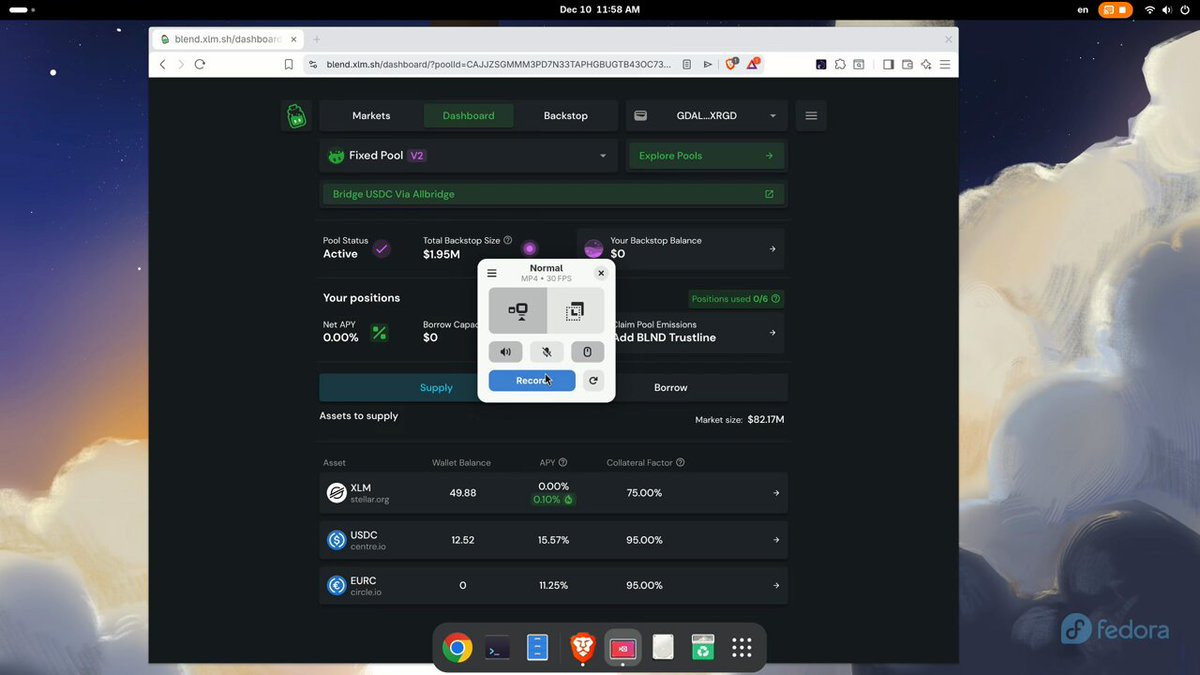Open Brave reader mode icon
Screen dimensions: 1200x675
tap(687, 64)
